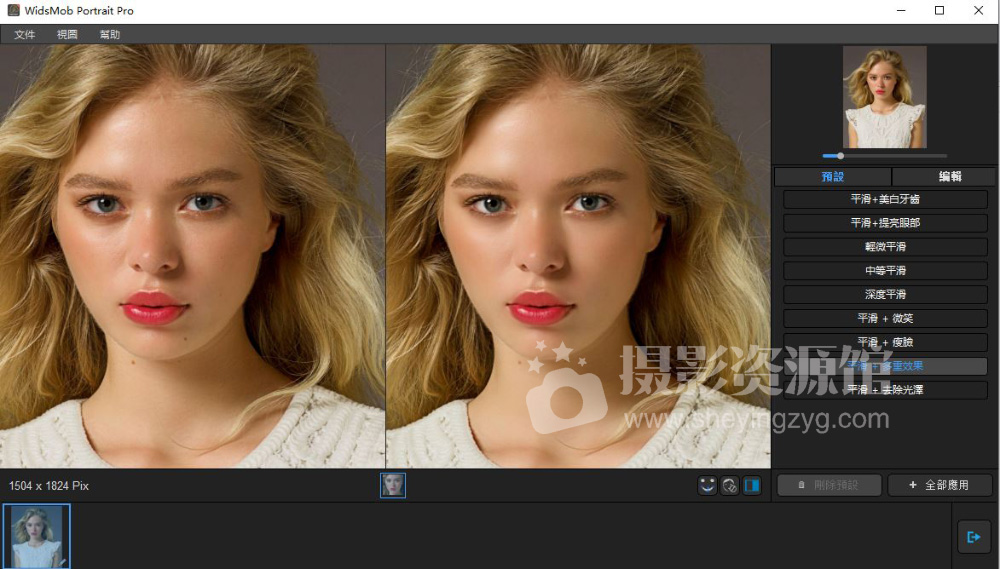Switch to the 預設 tab
The height and width of the screenshot is (569, 1000).
click(832, 177)
